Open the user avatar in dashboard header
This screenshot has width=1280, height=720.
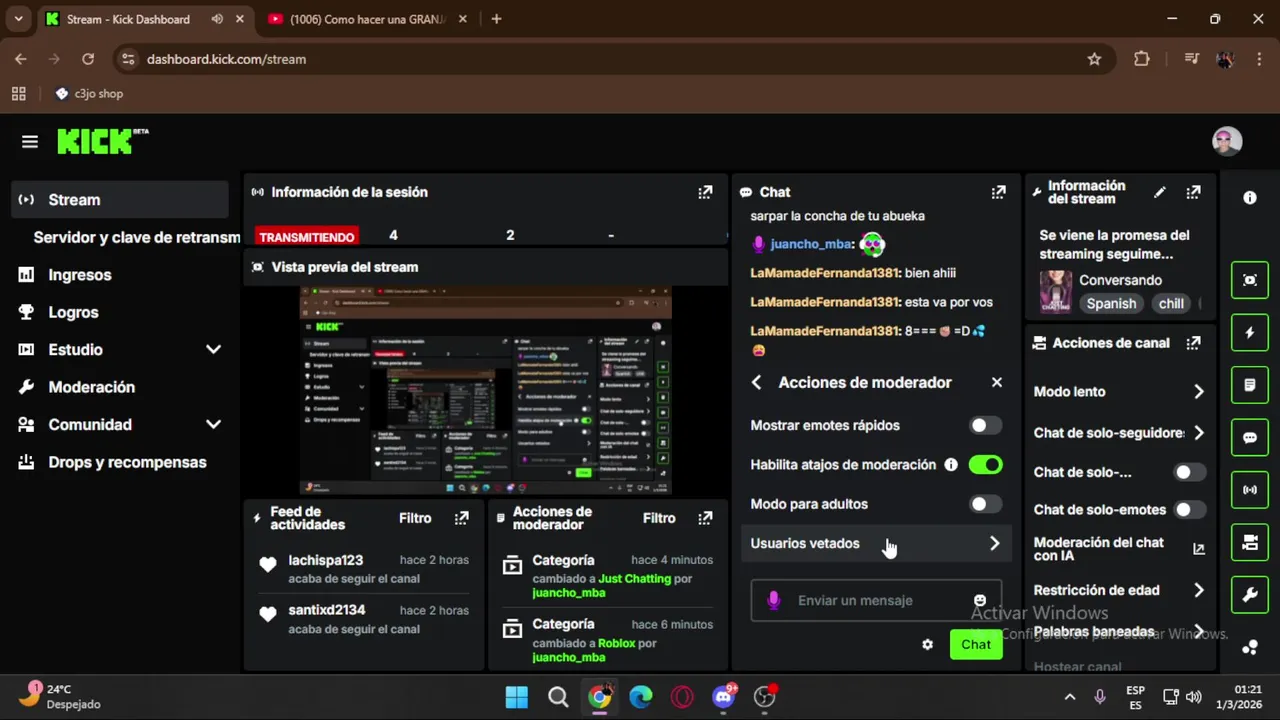point(1227,141)
